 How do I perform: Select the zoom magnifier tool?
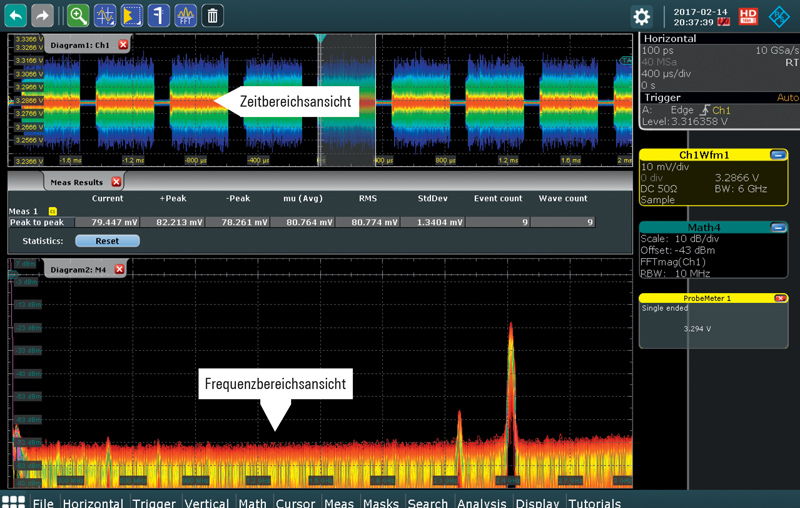78,16
